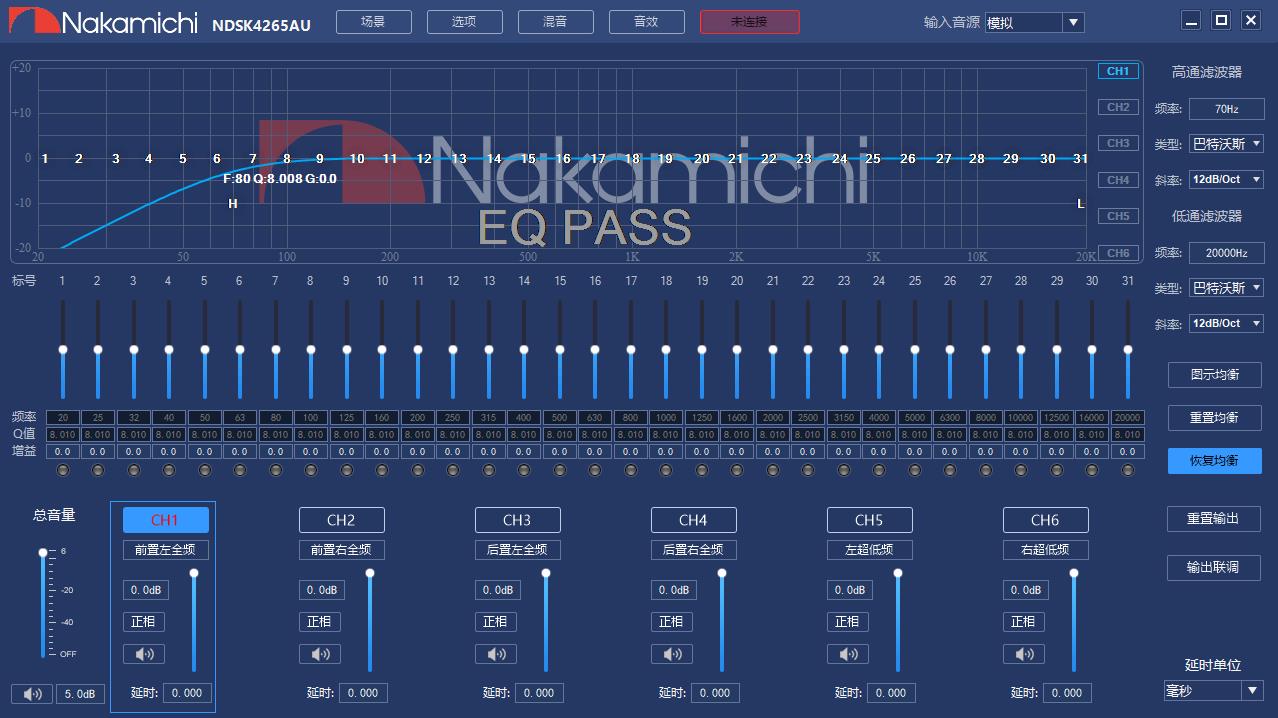The width and height of the screenshot is (1278, 718).
Task: Select the L low-pass marker on the graph
Action: [x=1081, y=204]
